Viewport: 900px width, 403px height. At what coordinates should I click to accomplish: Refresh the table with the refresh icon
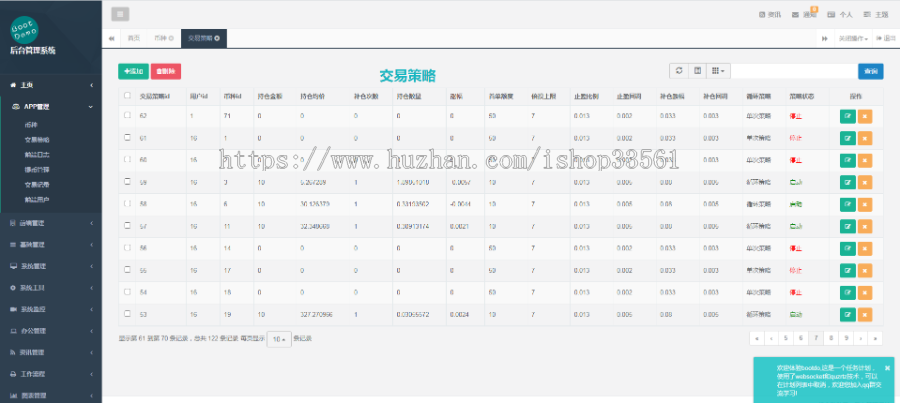(679, 71)
